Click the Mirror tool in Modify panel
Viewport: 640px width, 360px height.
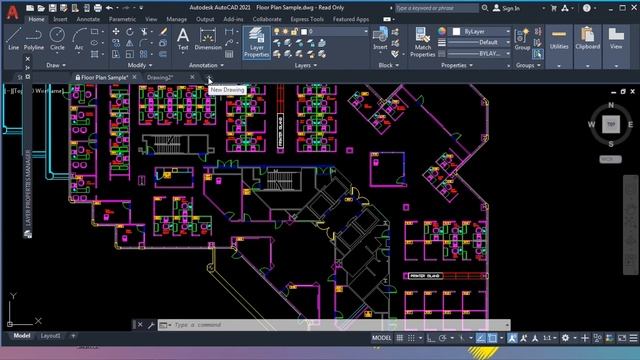point(130,43)
